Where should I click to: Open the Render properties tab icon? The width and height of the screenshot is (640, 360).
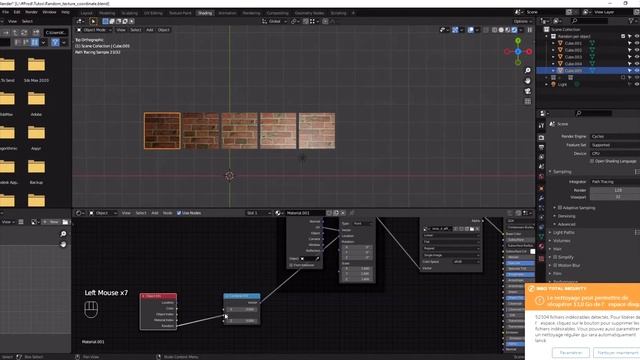[541, 138]
